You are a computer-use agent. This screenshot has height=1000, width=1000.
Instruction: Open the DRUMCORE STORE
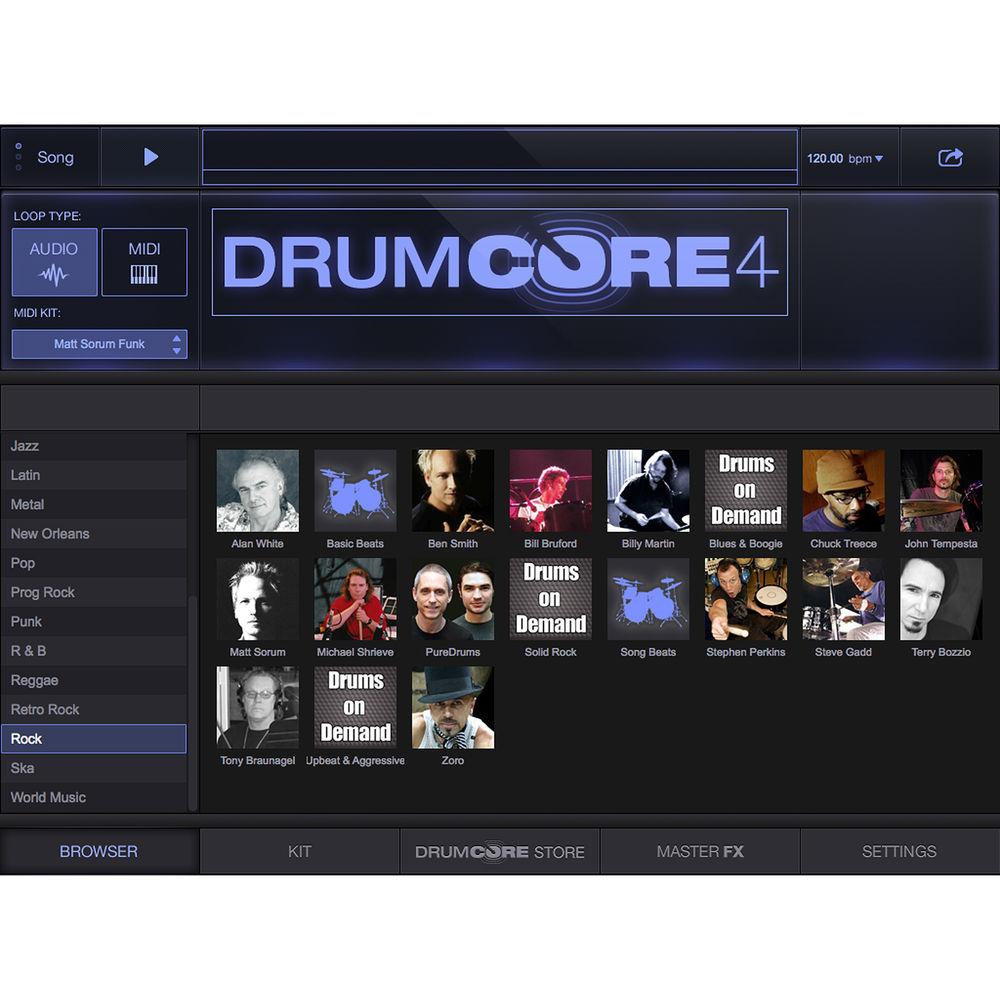click(x=499, y=851)
